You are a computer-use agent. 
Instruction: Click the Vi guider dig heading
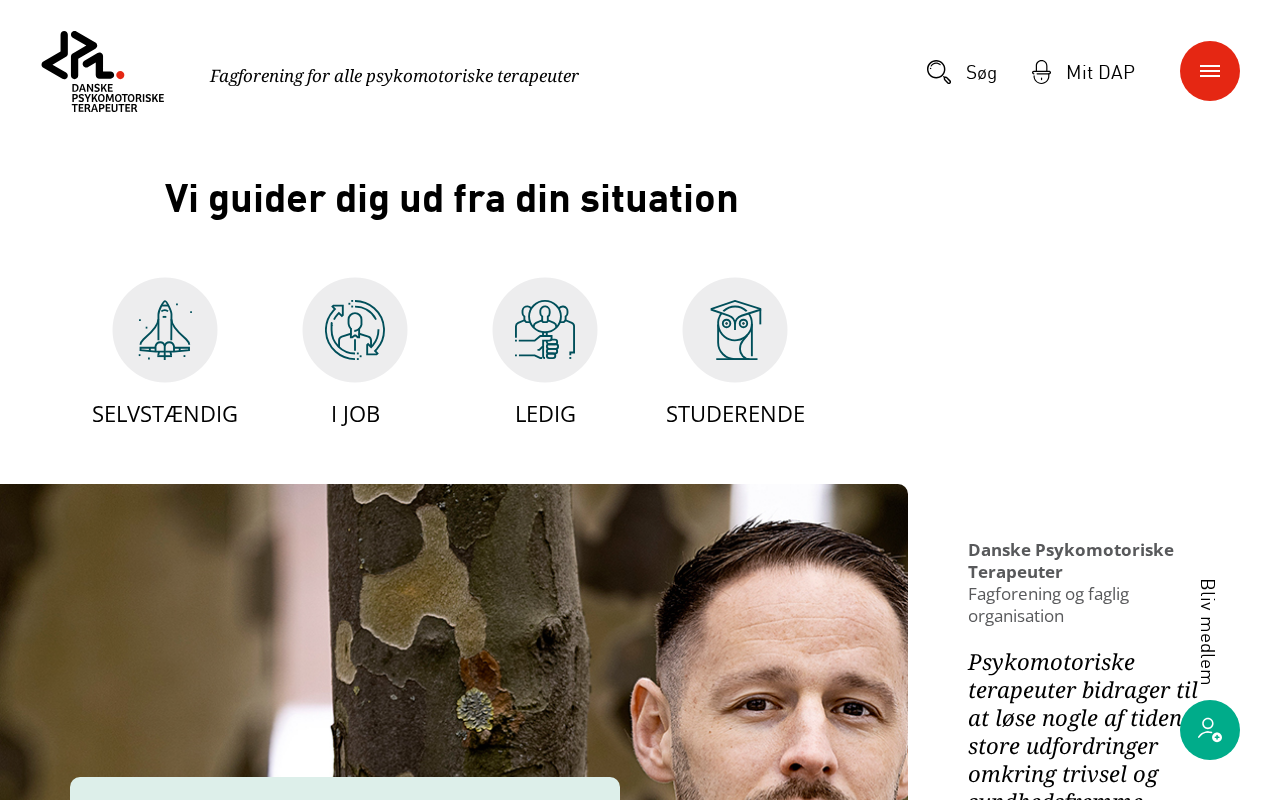[451, 199]
